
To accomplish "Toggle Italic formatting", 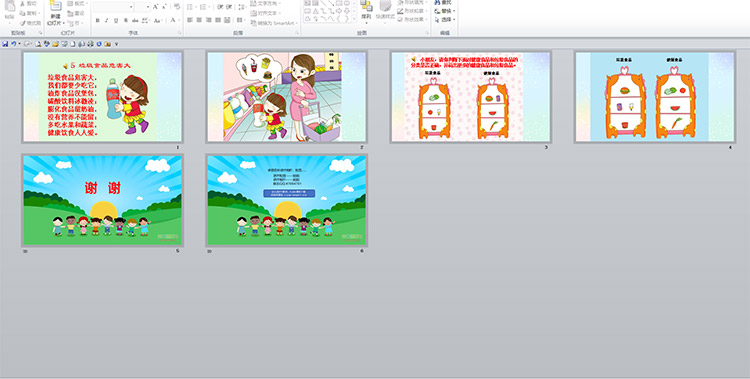I will pyautogui.click(x=107, y=20).
